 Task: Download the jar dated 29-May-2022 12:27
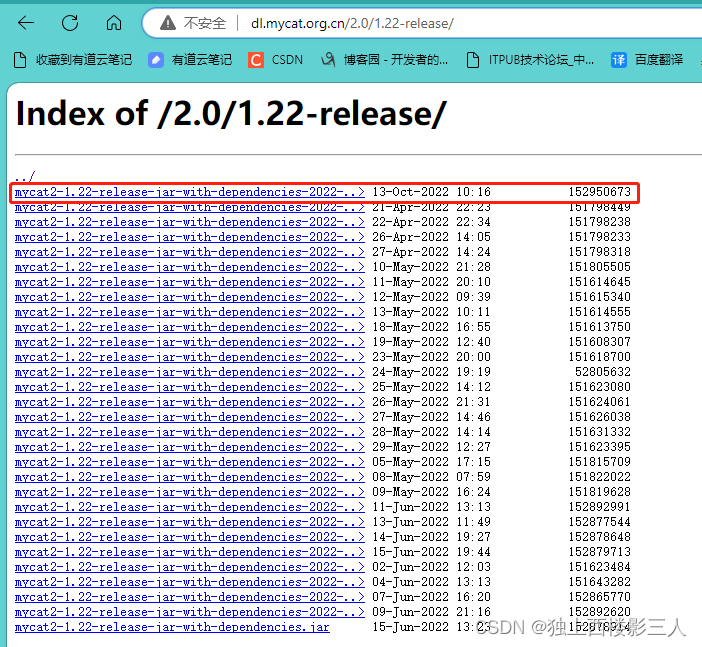click(x=189, y=447)
